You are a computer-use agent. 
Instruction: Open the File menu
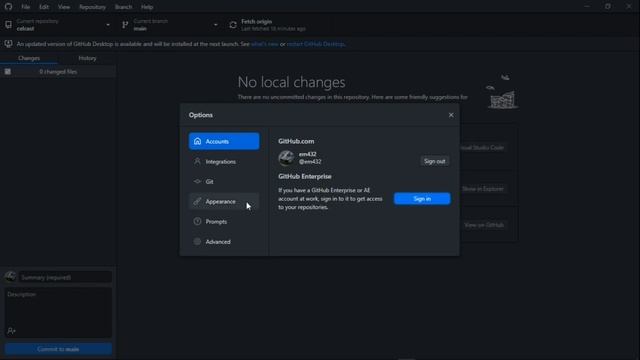pyautogui.click(x=26, y=7)
